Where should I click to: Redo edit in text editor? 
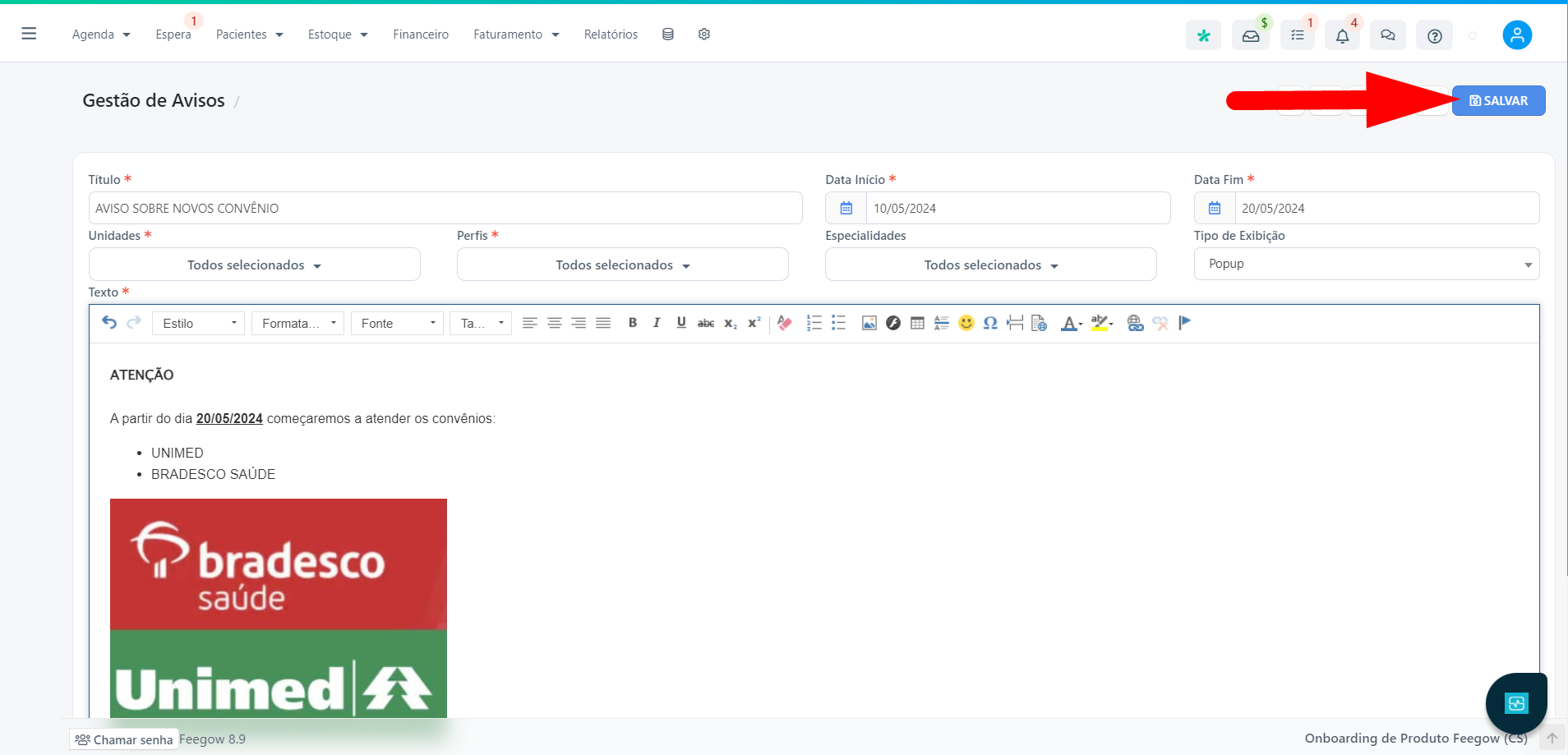134,323
